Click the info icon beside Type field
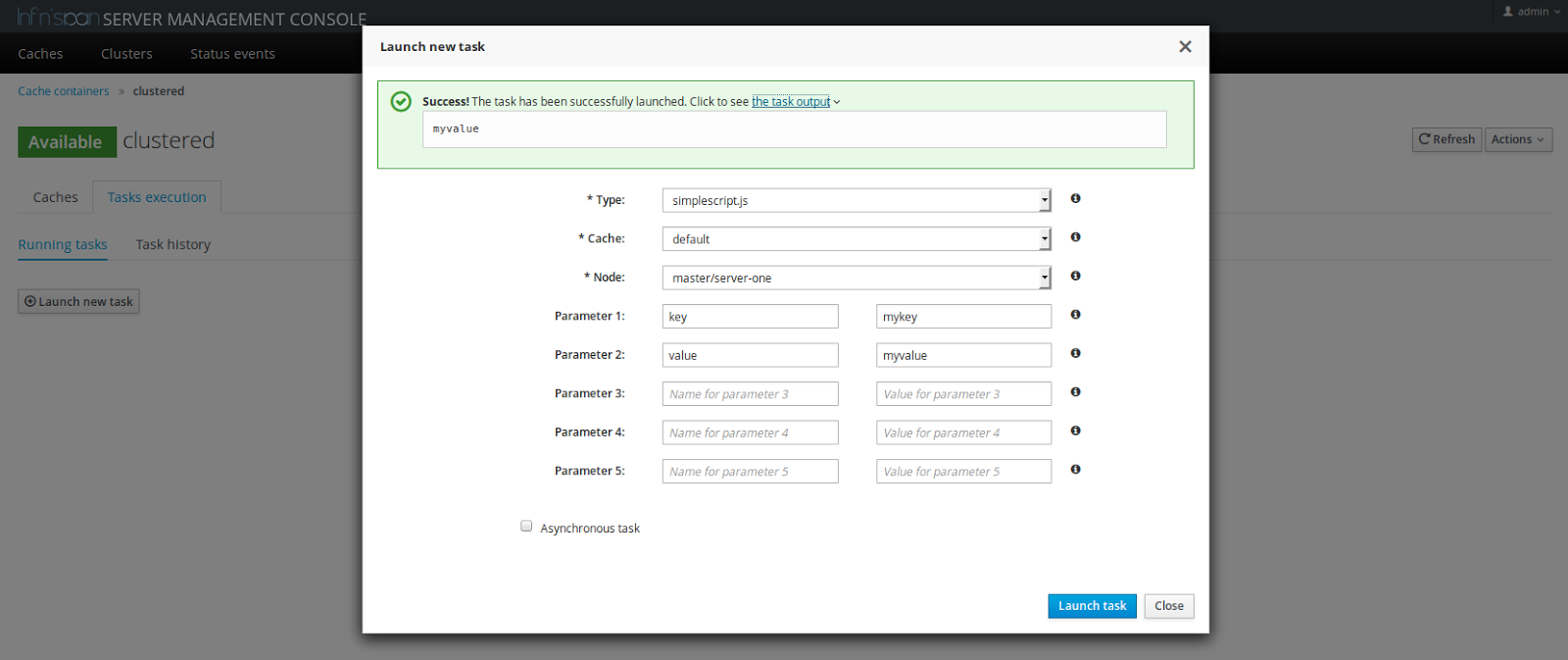 [x=1075, y=198]
